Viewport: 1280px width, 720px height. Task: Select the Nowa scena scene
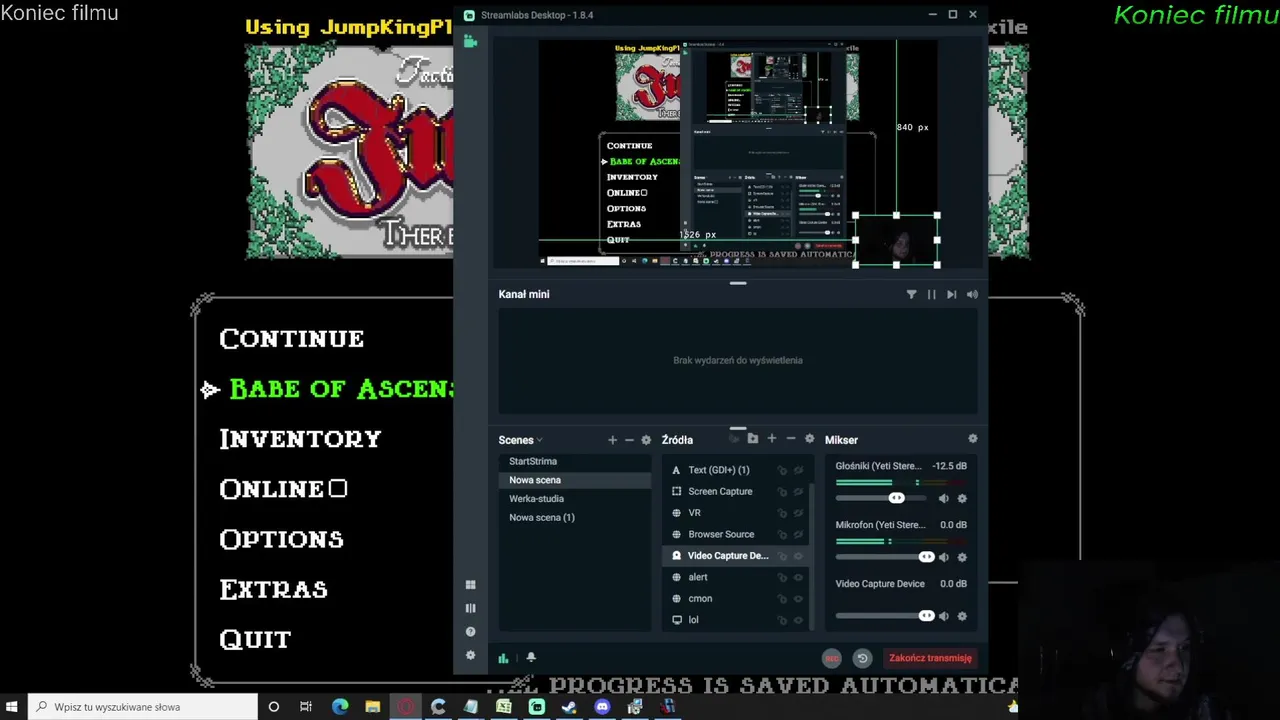point(575,480)
